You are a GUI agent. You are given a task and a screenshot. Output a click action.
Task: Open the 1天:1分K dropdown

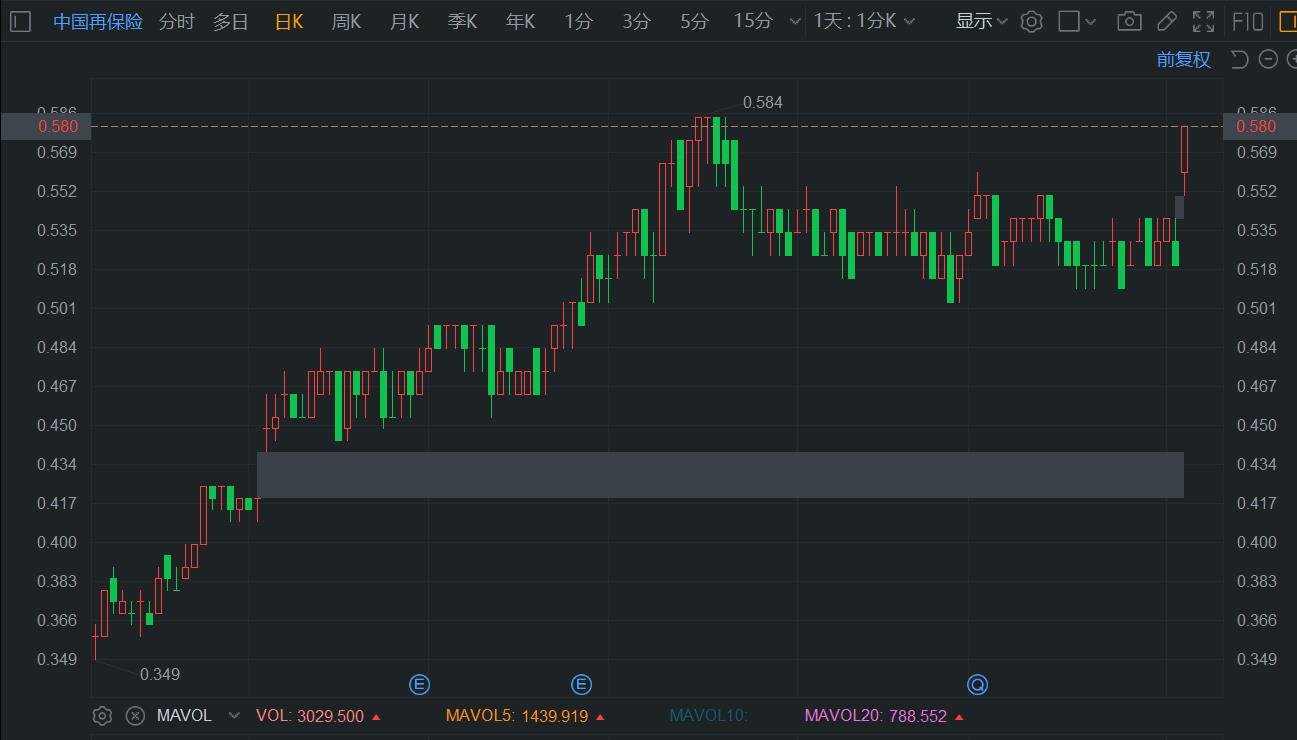[x=864, y=21]
